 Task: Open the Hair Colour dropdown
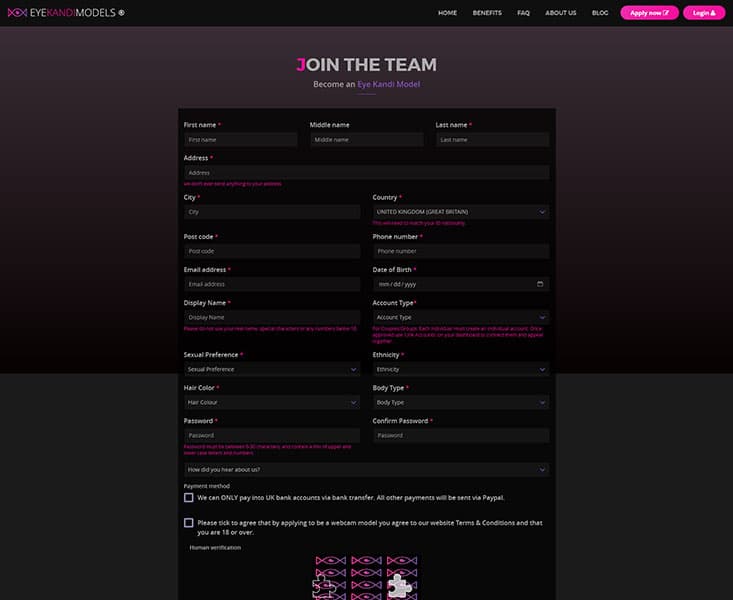click(272, 402)
